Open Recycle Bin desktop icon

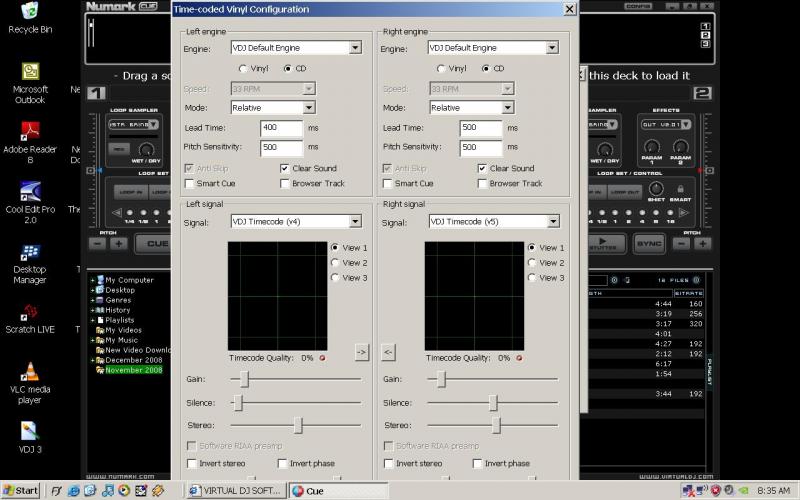click(x=30, y=18)
